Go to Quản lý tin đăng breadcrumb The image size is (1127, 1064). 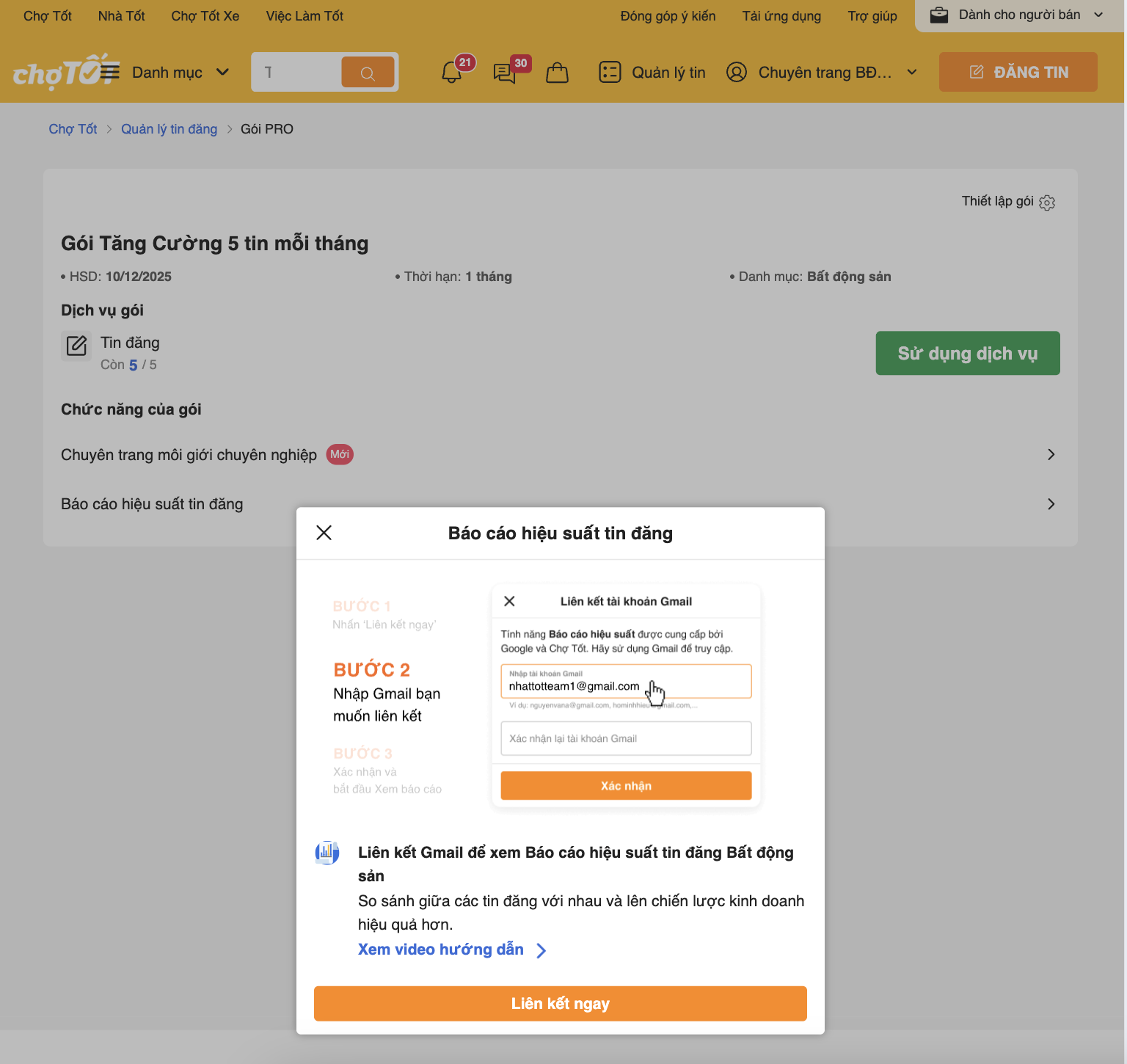coord(169,129)
